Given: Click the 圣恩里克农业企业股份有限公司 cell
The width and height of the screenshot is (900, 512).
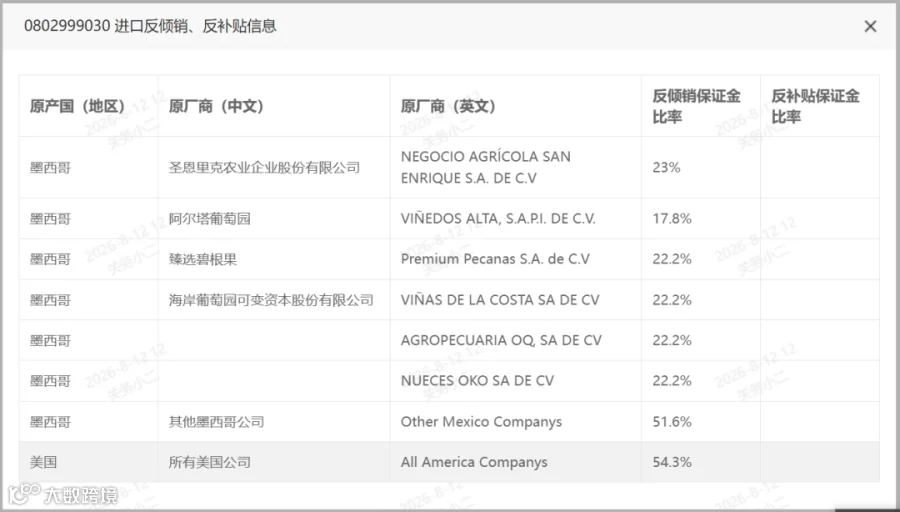Looking at the screenshot, I should click(x=274, y=168).
